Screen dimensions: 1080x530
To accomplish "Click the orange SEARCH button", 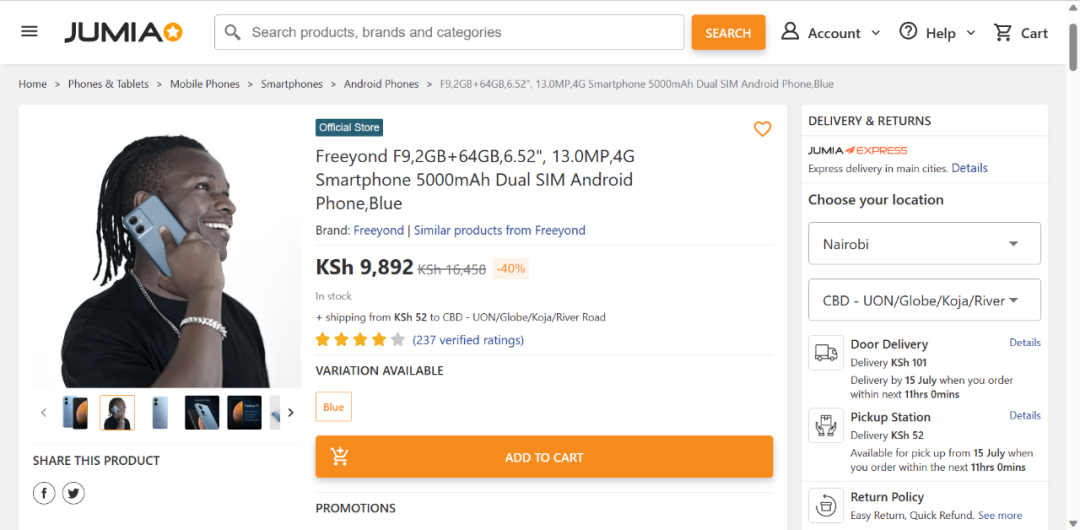I will [x=728, y=33].
